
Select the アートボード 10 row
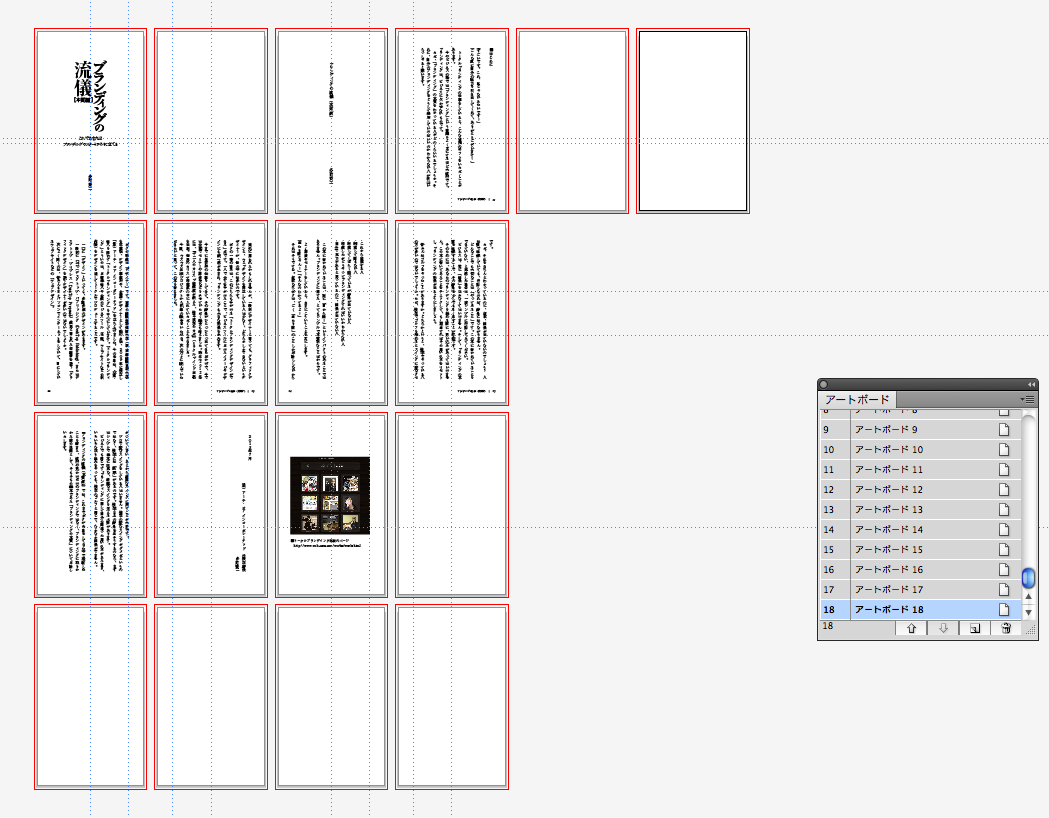click(921, 449)
